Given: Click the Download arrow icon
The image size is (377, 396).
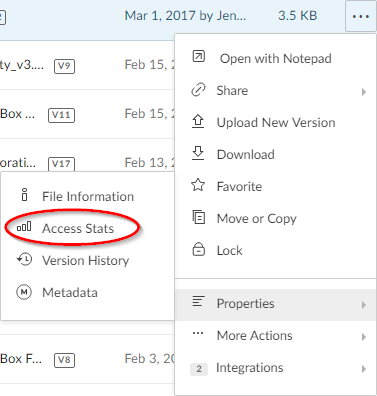Looking at the screenshot, I should click(x=198, y=153).
